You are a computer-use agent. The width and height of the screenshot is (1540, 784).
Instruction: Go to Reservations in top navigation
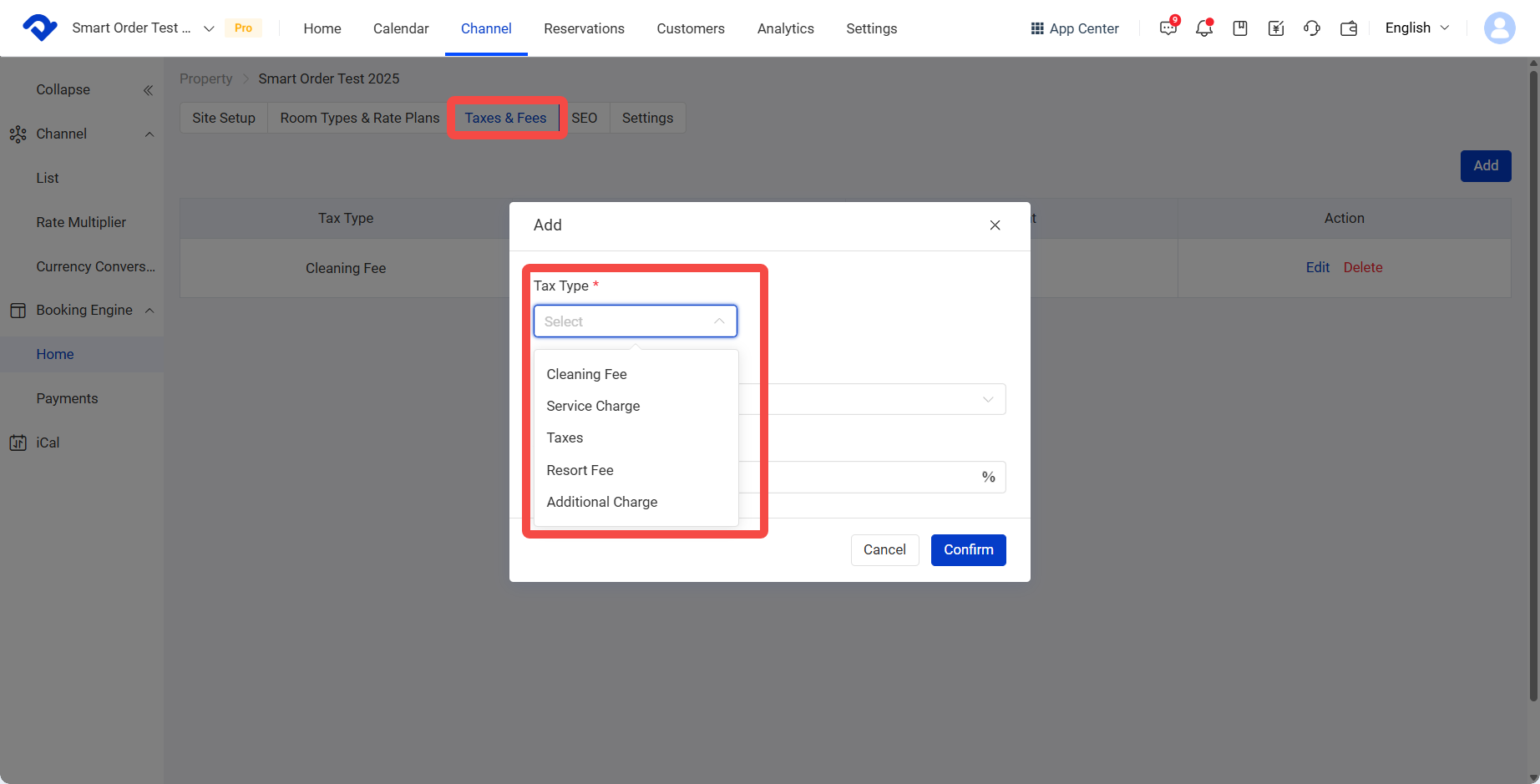point(584,28)
